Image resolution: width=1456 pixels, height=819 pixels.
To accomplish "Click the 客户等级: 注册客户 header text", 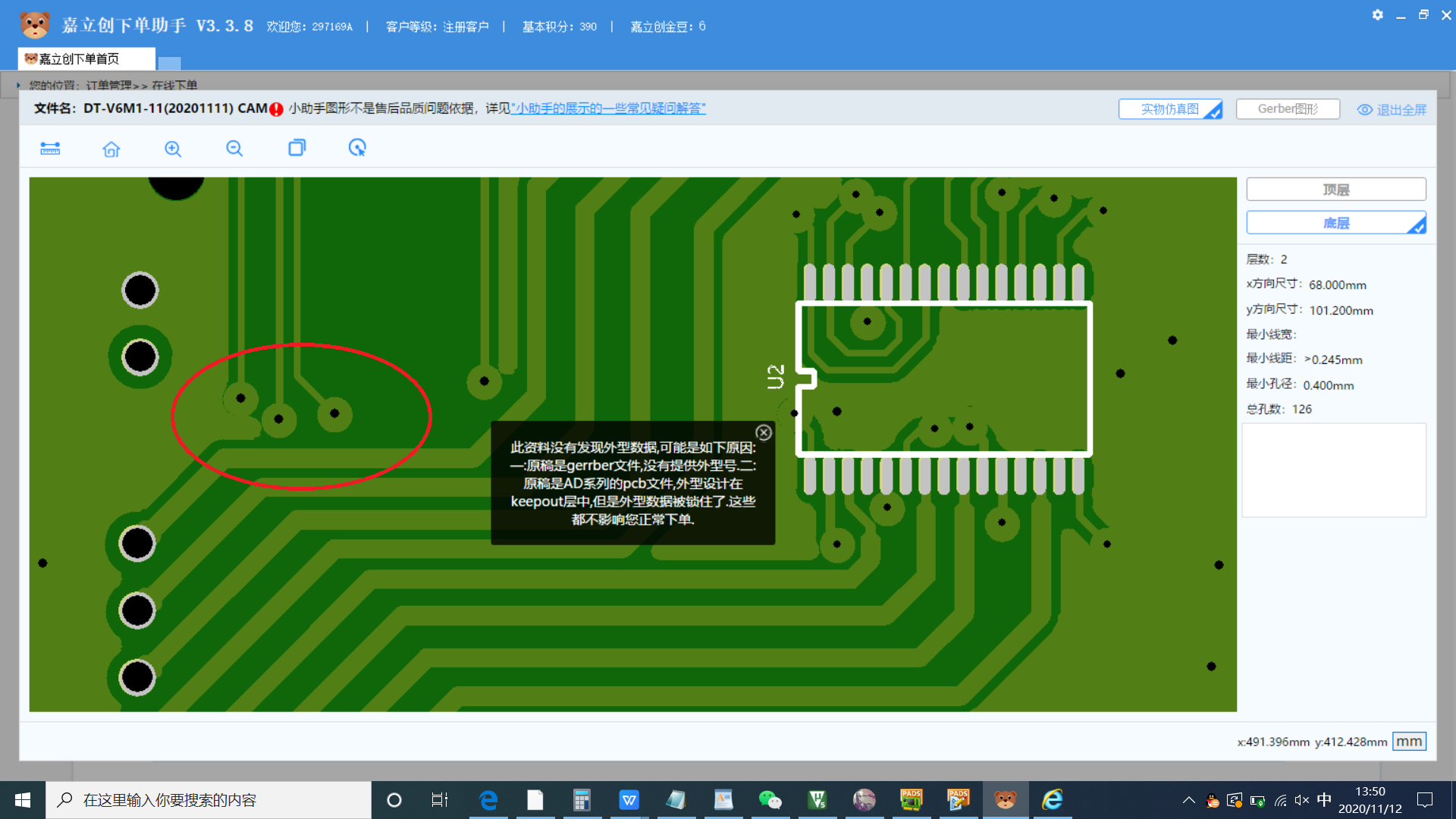I will [x=438, y=27].
